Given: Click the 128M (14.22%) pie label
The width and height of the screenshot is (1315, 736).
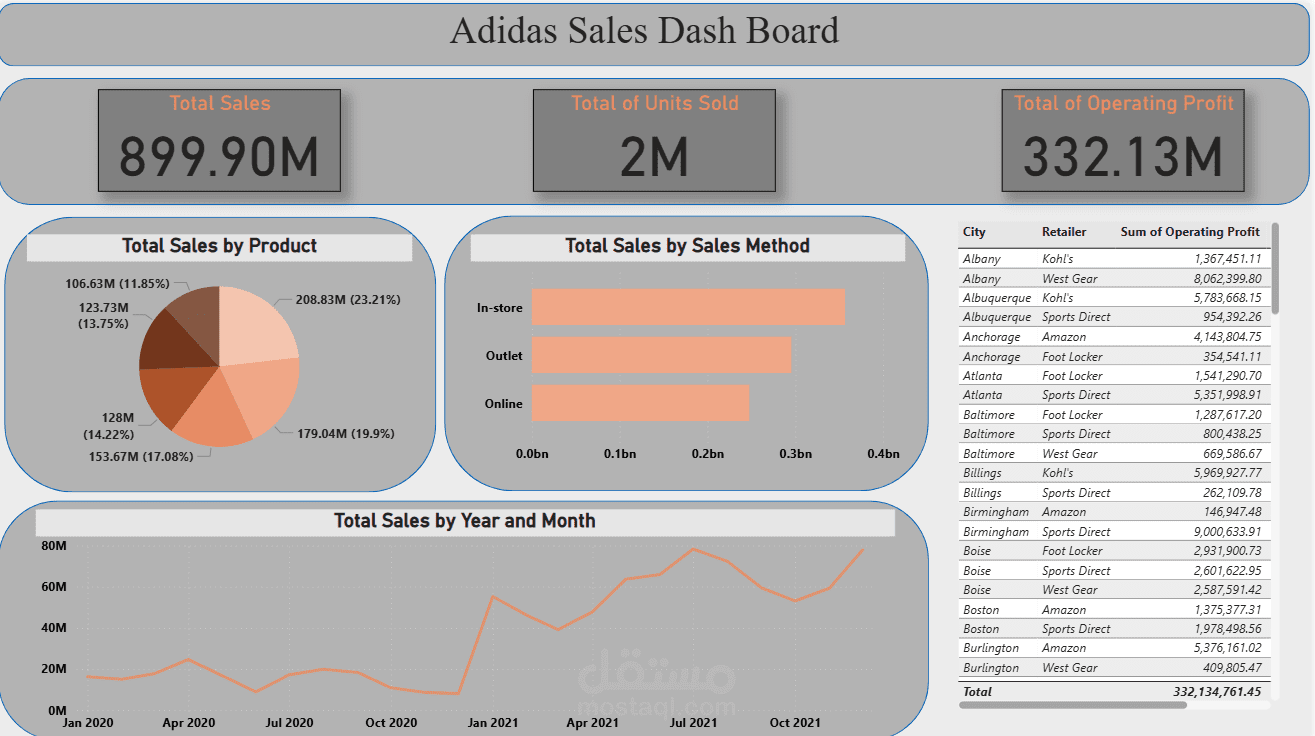Looking at the screenshot, I should (109, 426).
